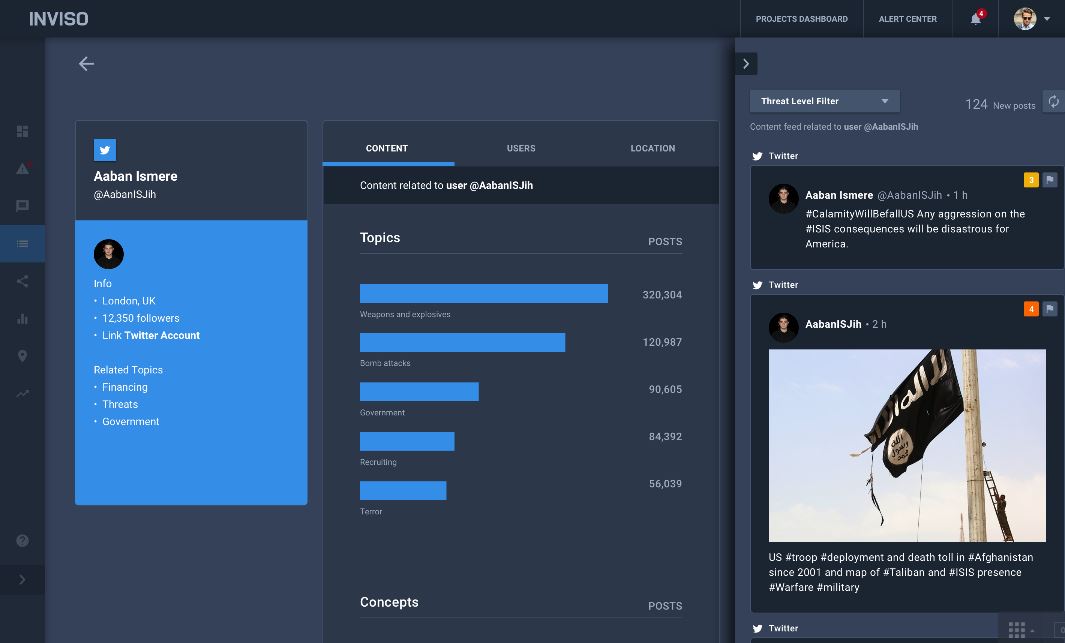Go to the Alert Center
Image resolution: width=1065 pixels, height=643 pixels.
(907, 19)
